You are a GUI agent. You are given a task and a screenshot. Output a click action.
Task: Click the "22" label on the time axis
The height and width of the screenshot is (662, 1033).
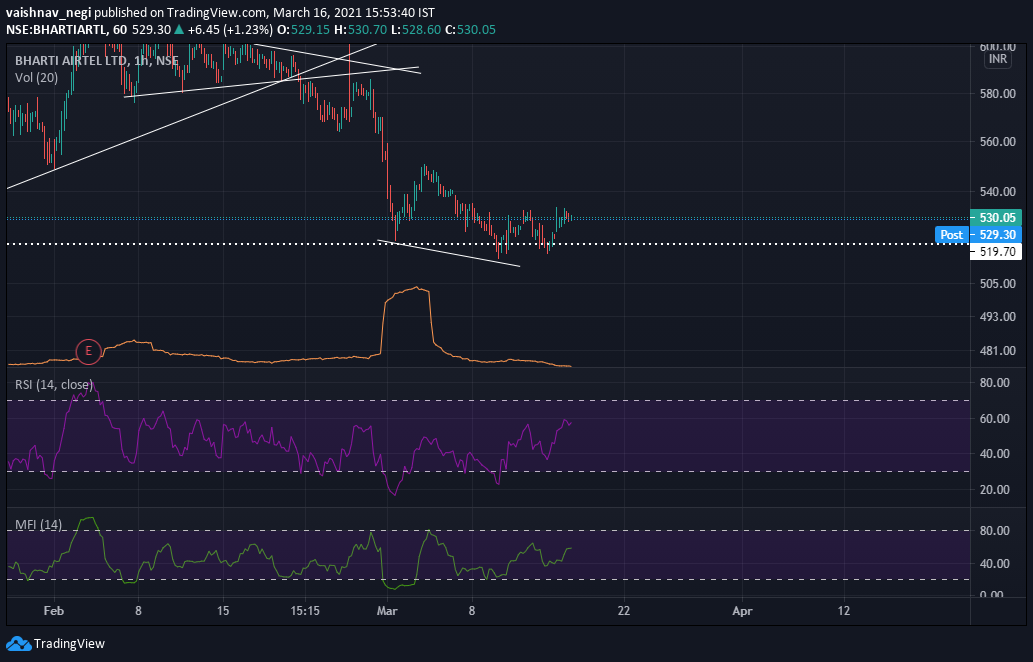click(x=624, y=611)
